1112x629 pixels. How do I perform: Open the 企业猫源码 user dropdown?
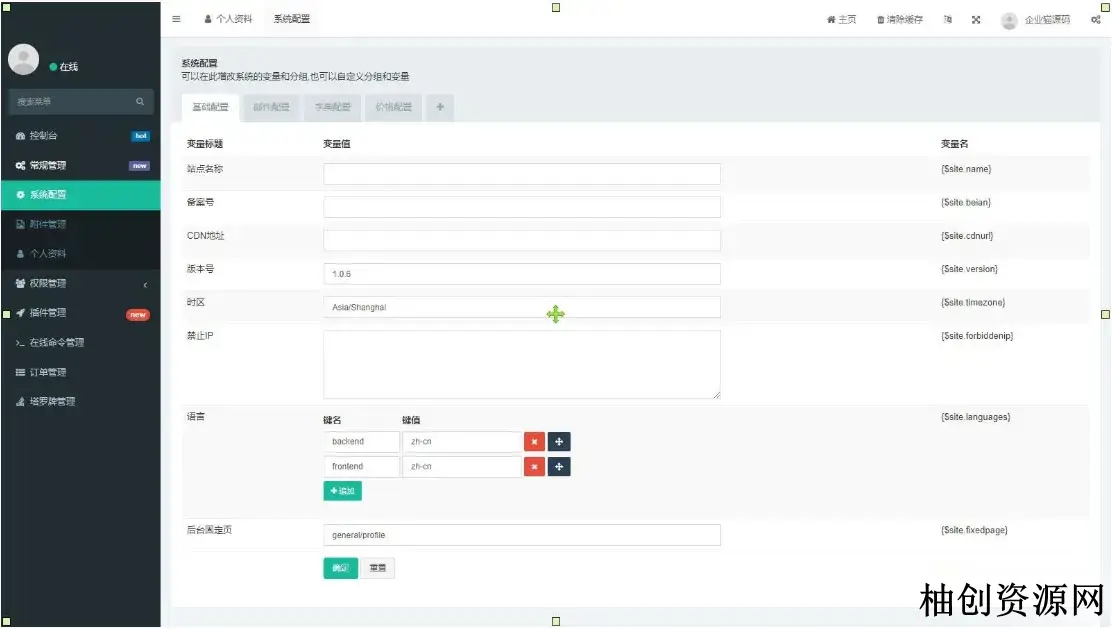pyautogui.click(x=1036, y=19)
